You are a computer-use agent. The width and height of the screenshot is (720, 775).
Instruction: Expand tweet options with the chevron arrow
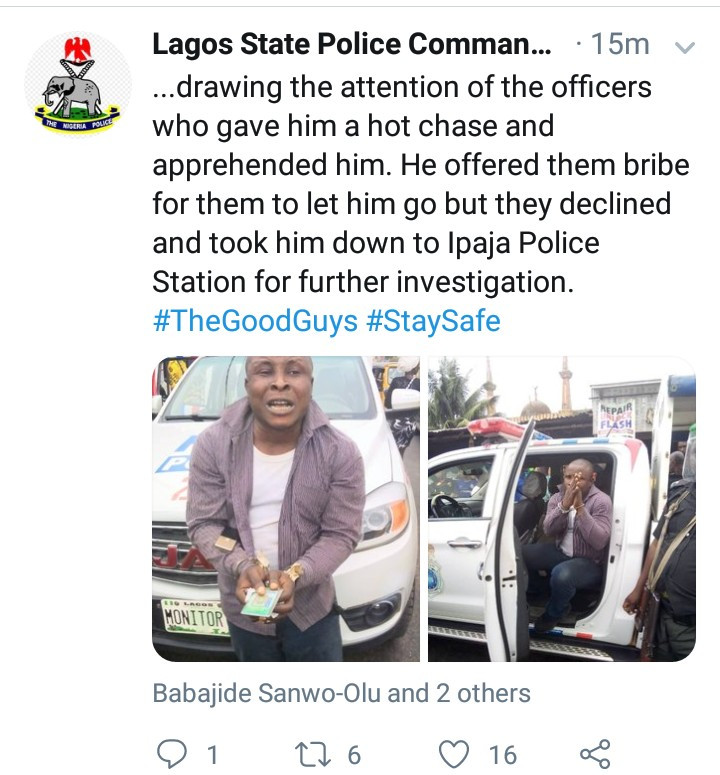(x=685, y=46)
